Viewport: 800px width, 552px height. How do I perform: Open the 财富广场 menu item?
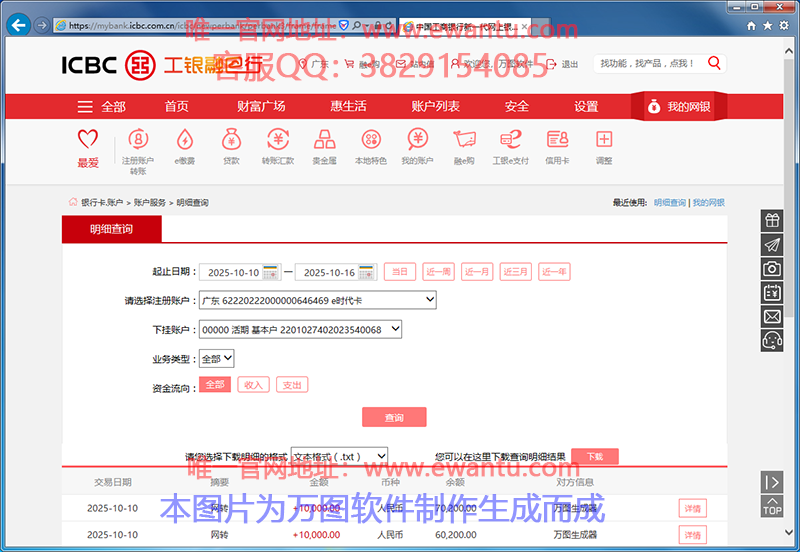(261, 106)
